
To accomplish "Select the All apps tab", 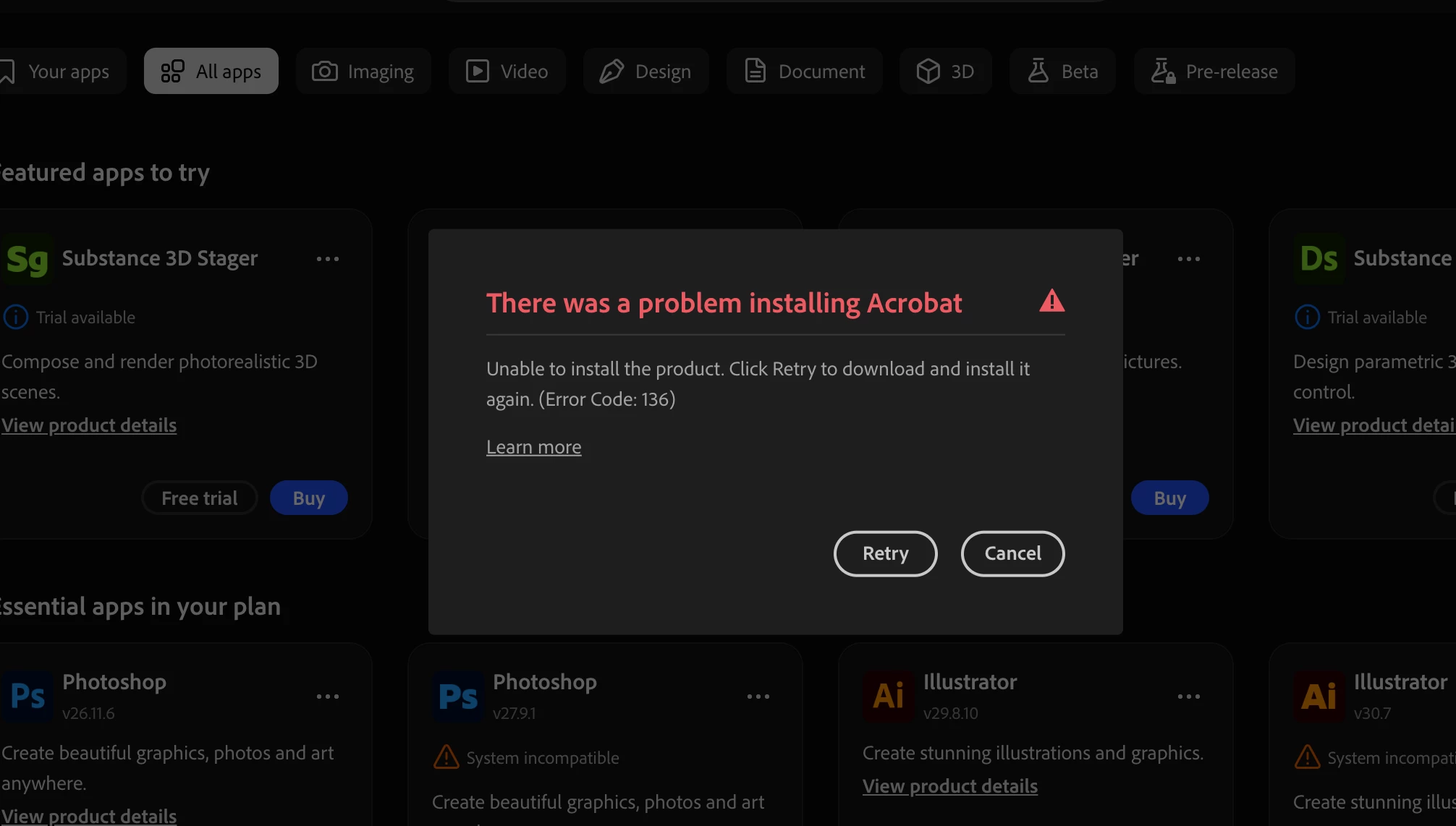I will click(211, 71).
